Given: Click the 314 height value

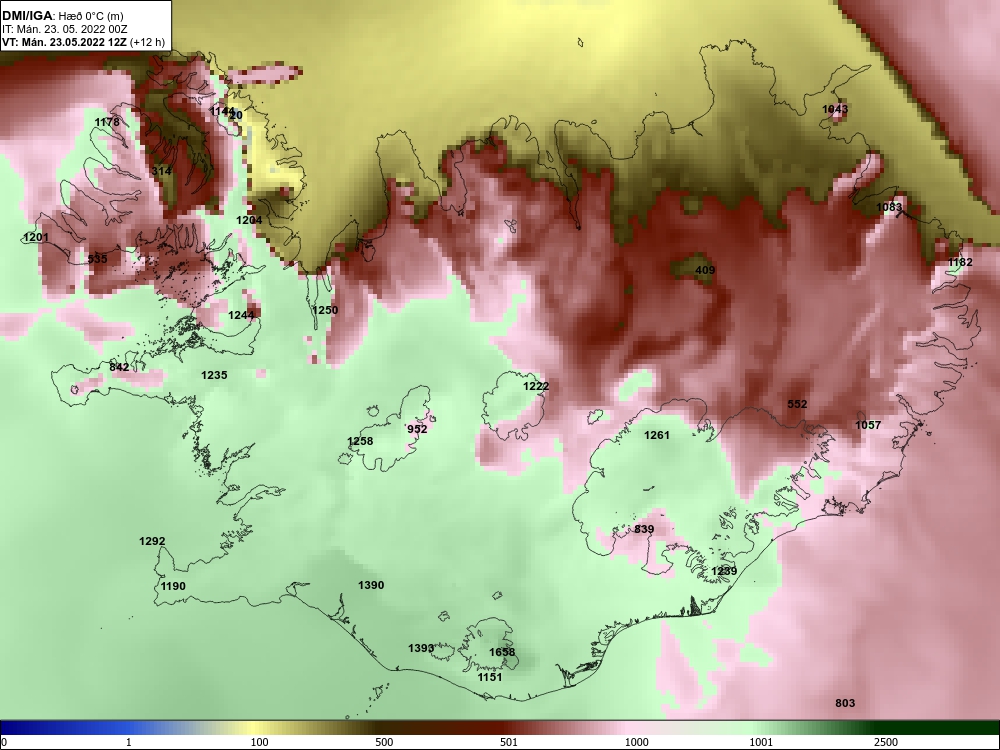Looking at the screenshot, I should (x=161, y=171).
